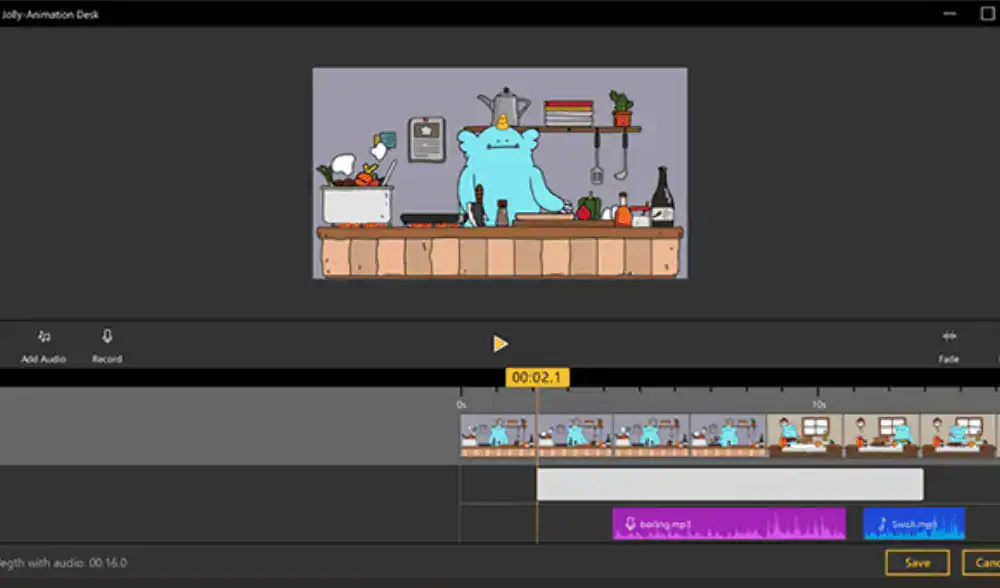Select the third monster frame in the timeline
The image size is (1000, 588).
click(x=651, y=435)
